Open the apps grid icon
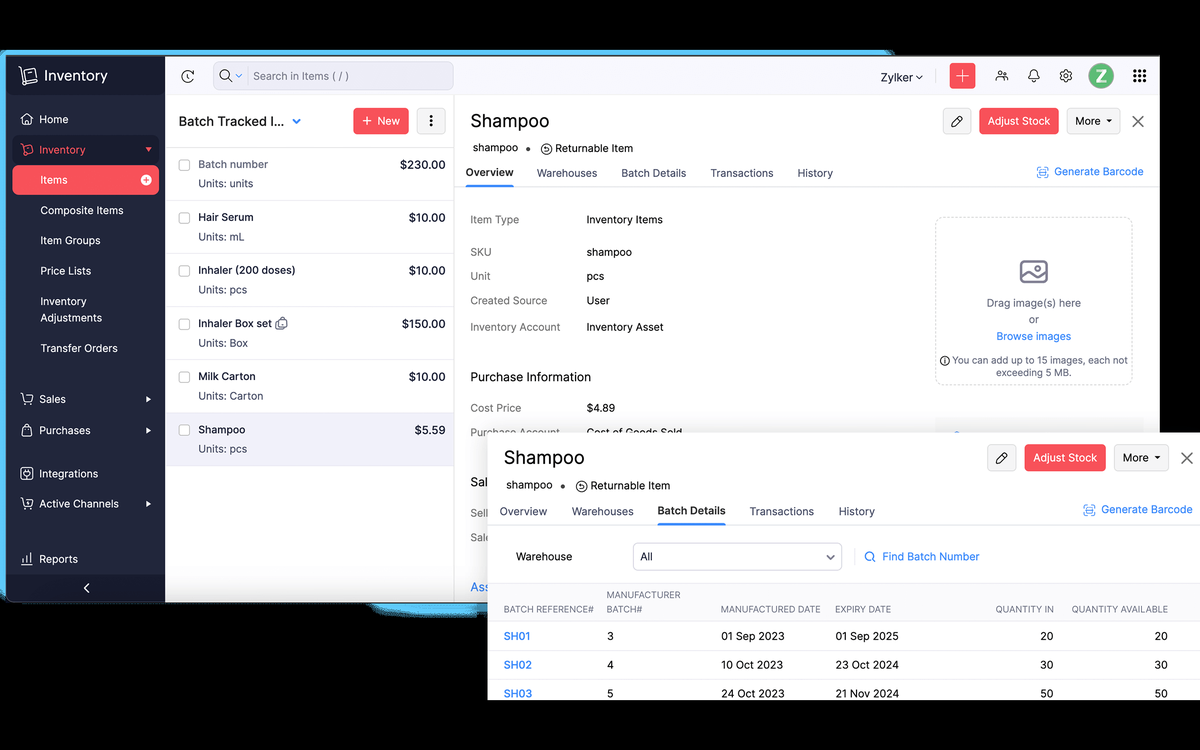The image size is (1200, 750). coord(1139,76)
